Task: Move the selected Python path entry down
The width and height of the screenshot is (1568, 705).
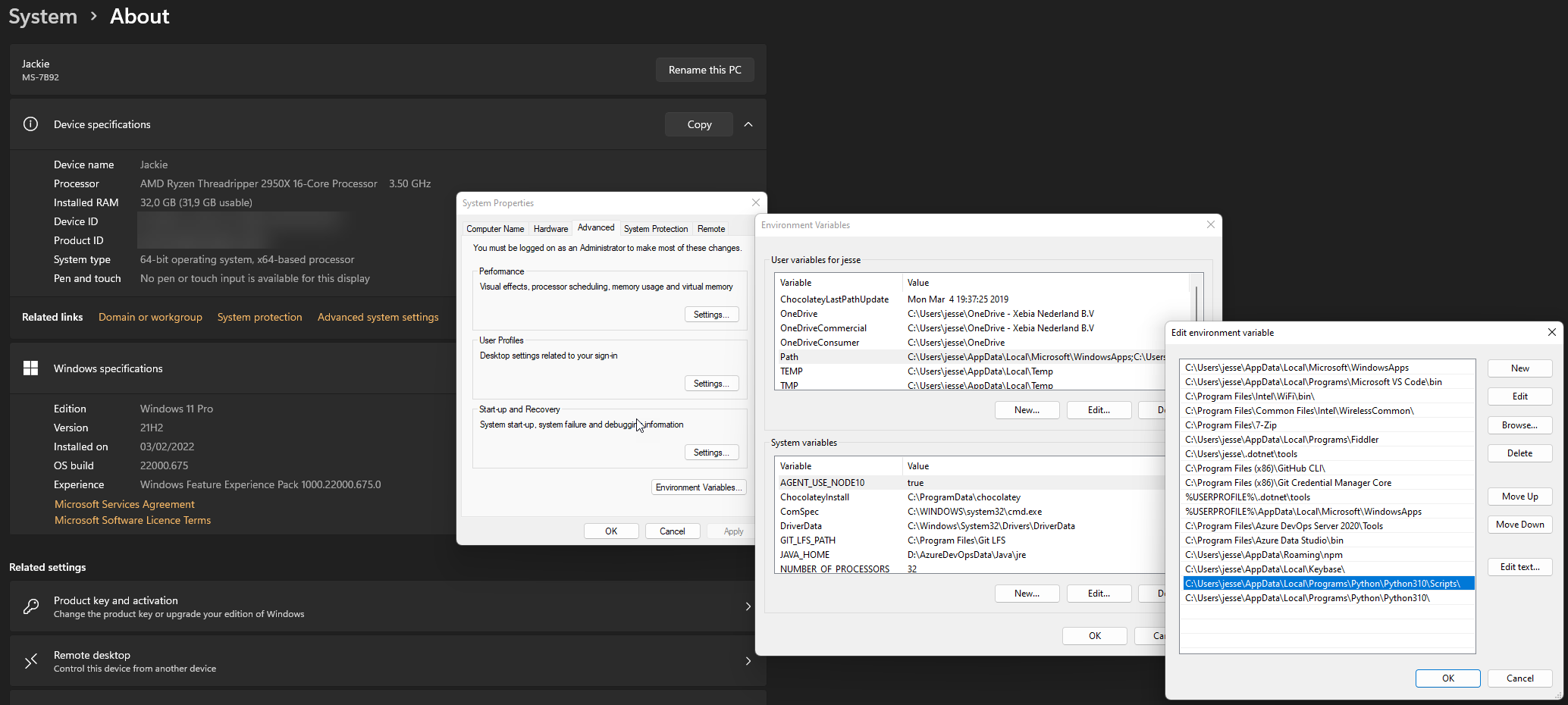Action: (1519, 524)
